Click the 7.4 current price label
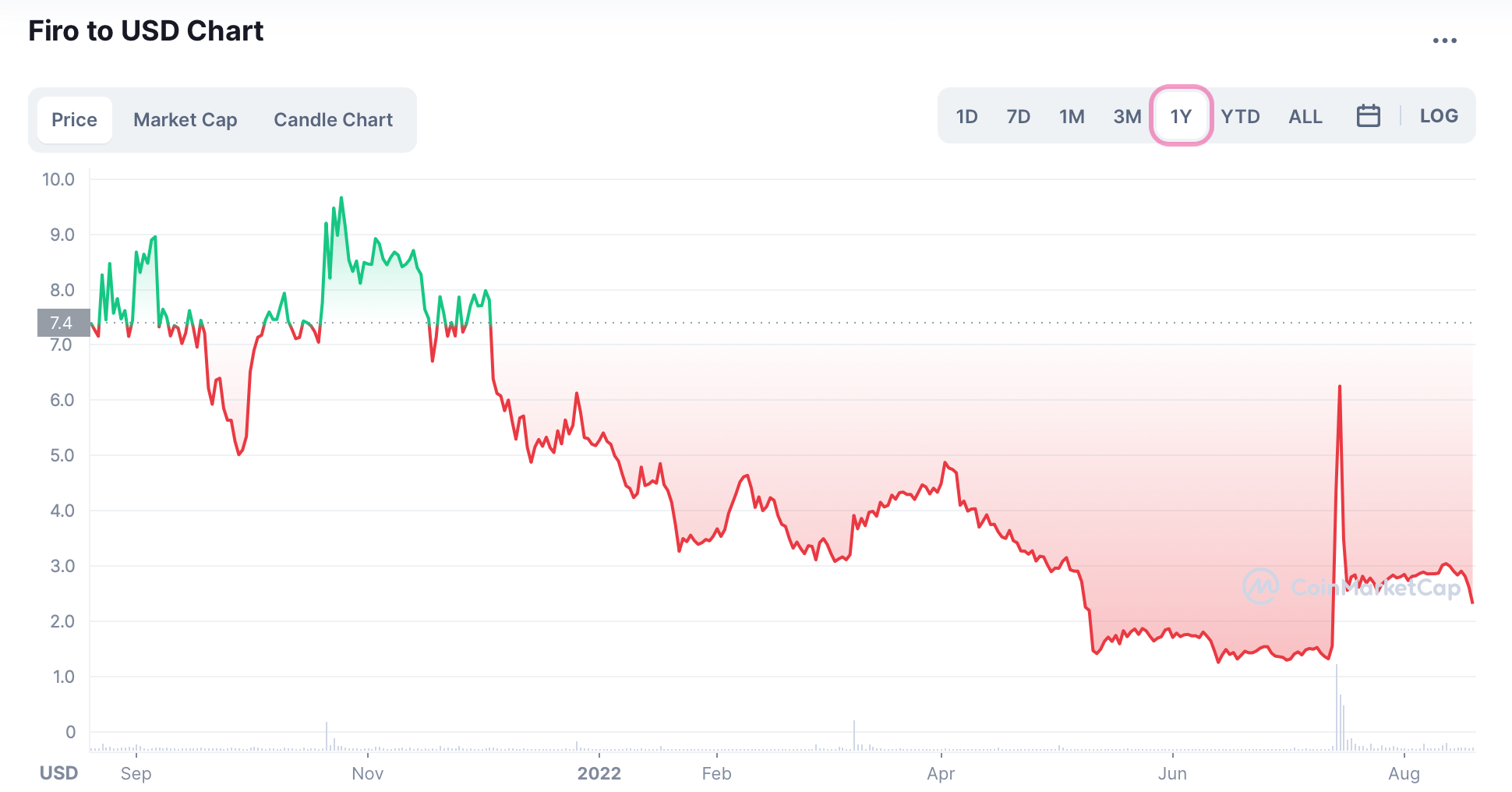1512x792 pixels. coord(62,323)
